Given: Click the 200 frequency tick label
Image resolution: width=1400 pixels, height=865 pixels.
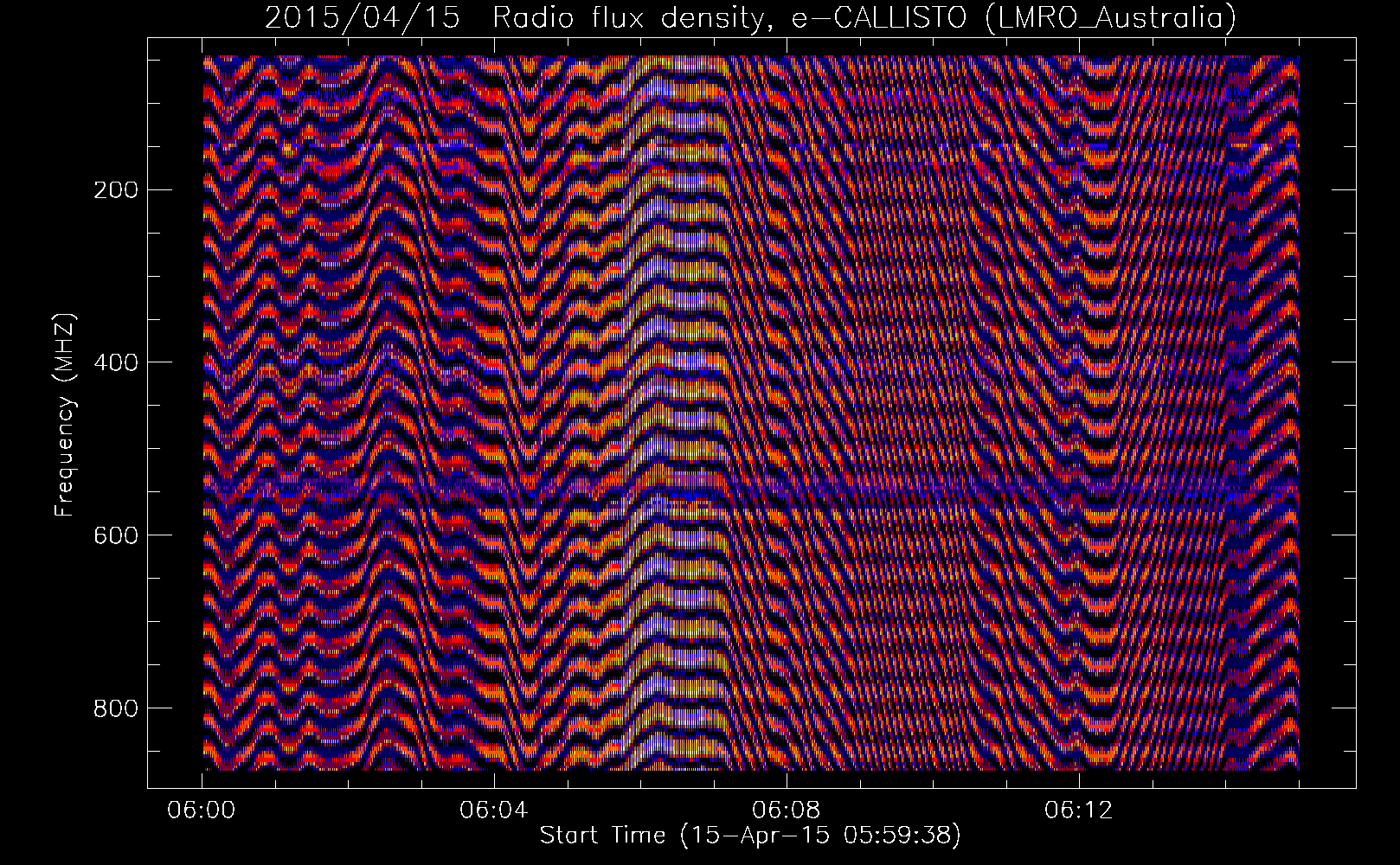Looking at the screenshot, I should click(x=115, y=190).
